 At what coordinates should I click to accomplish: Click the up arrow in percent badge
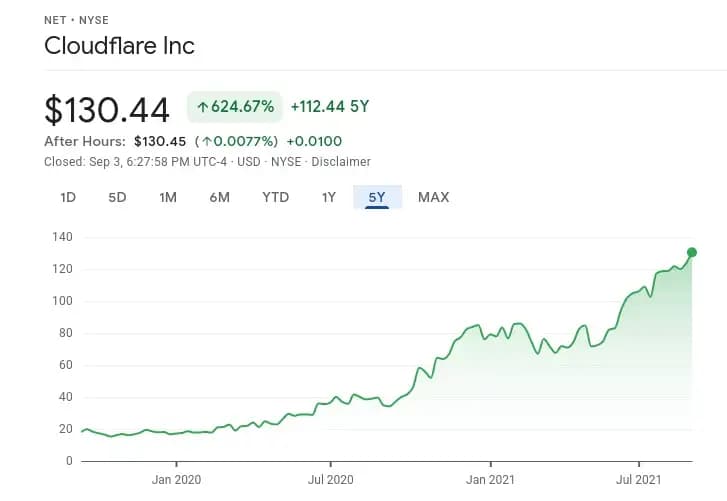203,107
